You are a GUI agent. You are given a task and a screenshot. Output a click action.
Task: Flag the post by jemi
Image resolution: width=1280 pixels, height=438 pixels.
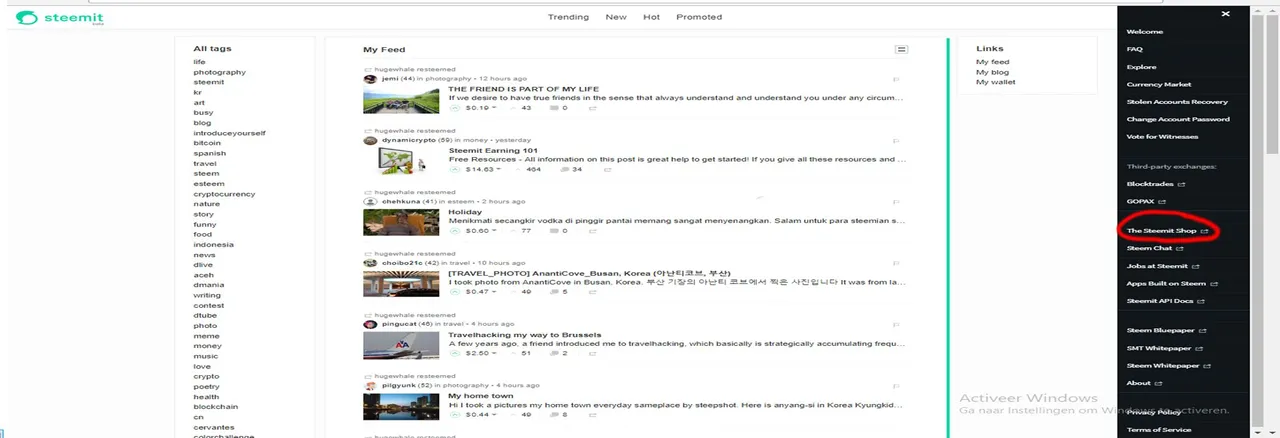tap(896, 79)
